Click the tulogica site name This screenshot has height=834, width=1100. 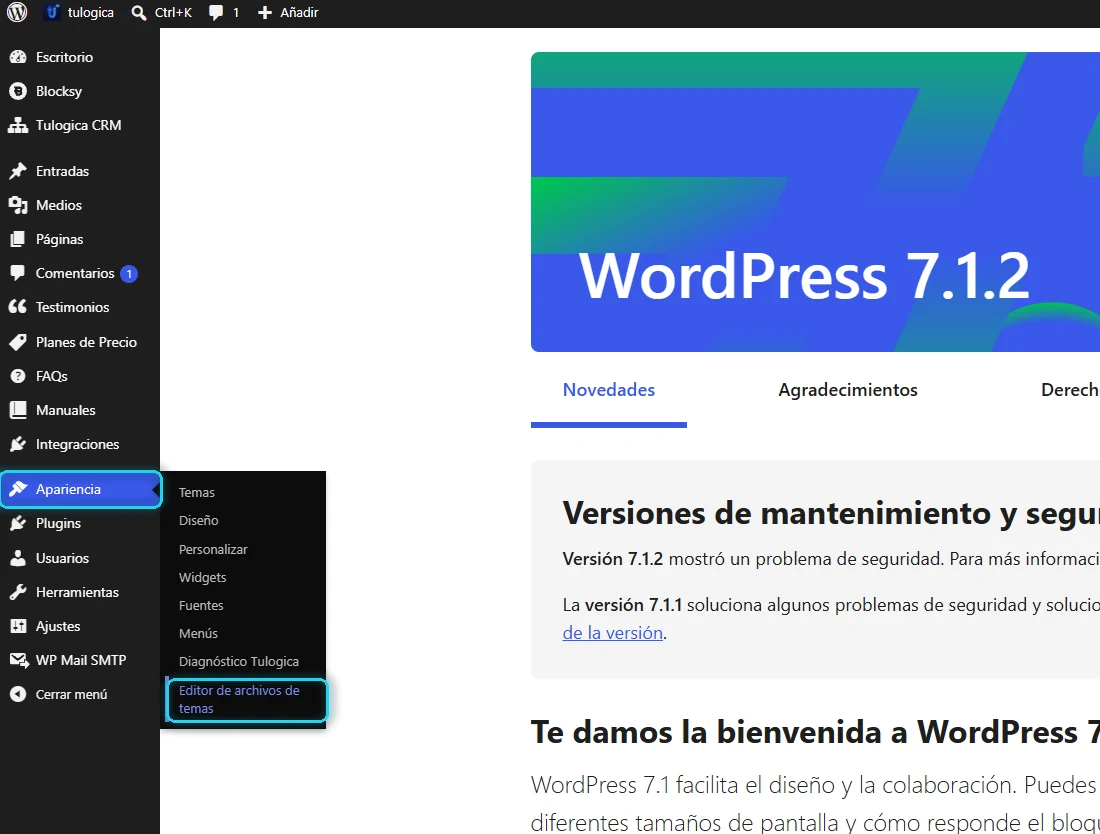(x=90, y=13)
